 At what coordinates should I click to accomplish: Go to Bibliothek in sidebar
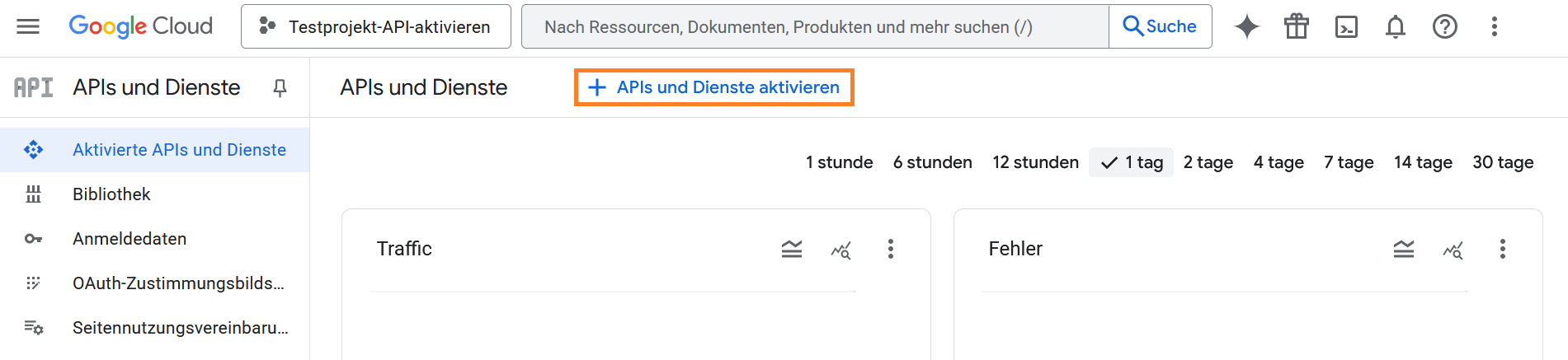coord(111,194)
